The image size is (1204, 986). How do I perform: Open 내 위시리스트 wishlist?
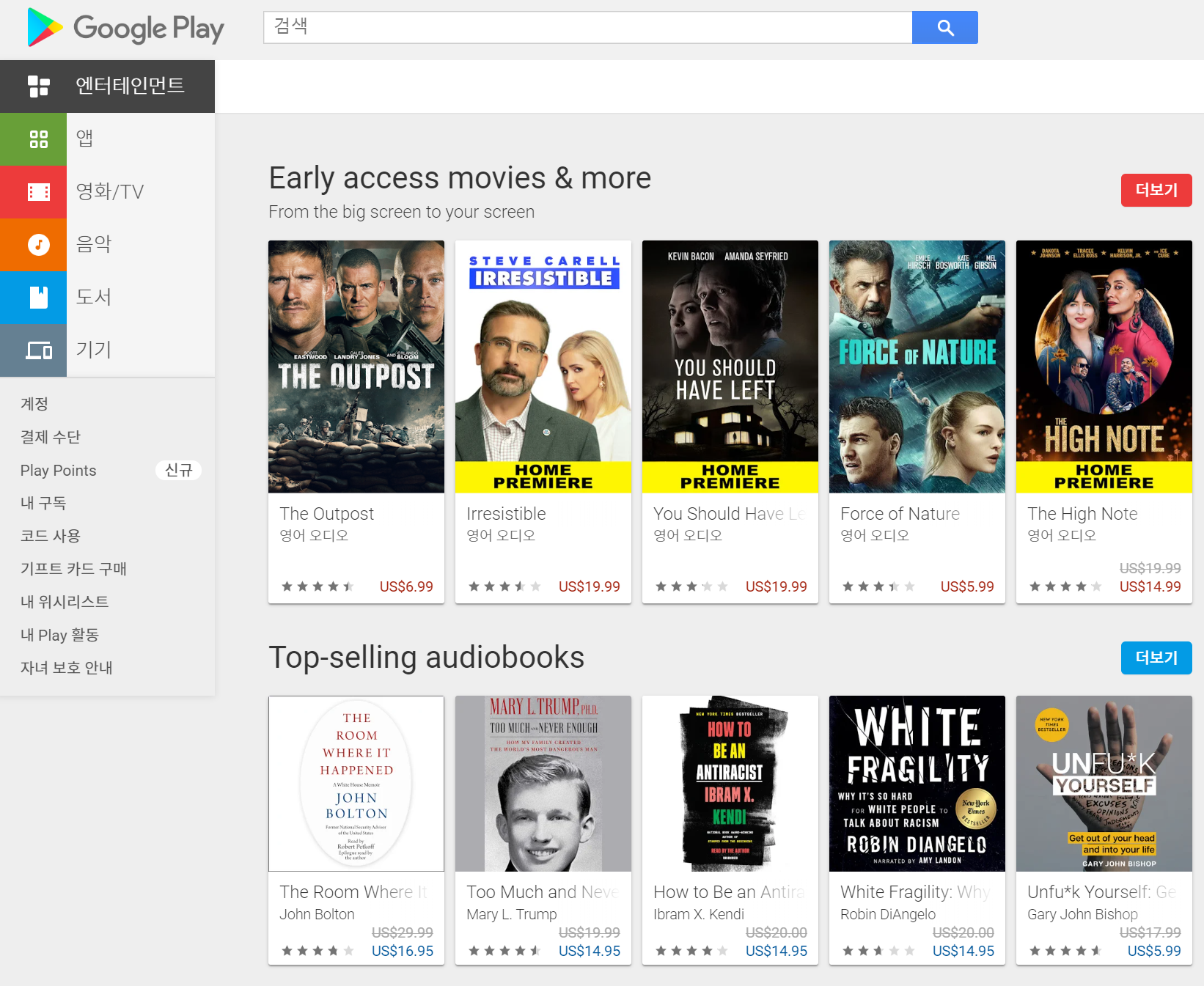coord(65,602)
